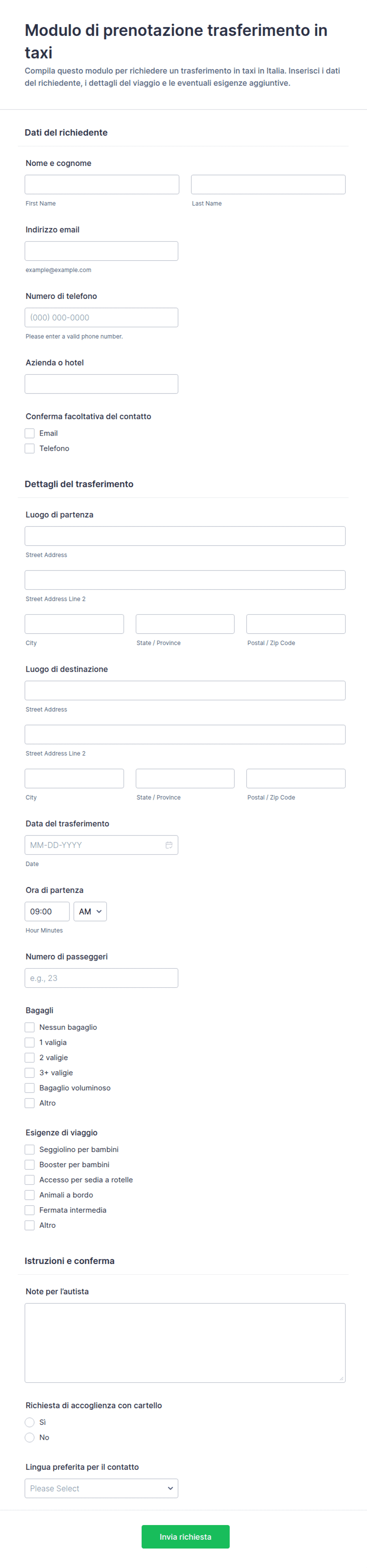Choose No for accoglienza con cartello
This screenshot has width=367, height=1568.
tap(29, 1437)
